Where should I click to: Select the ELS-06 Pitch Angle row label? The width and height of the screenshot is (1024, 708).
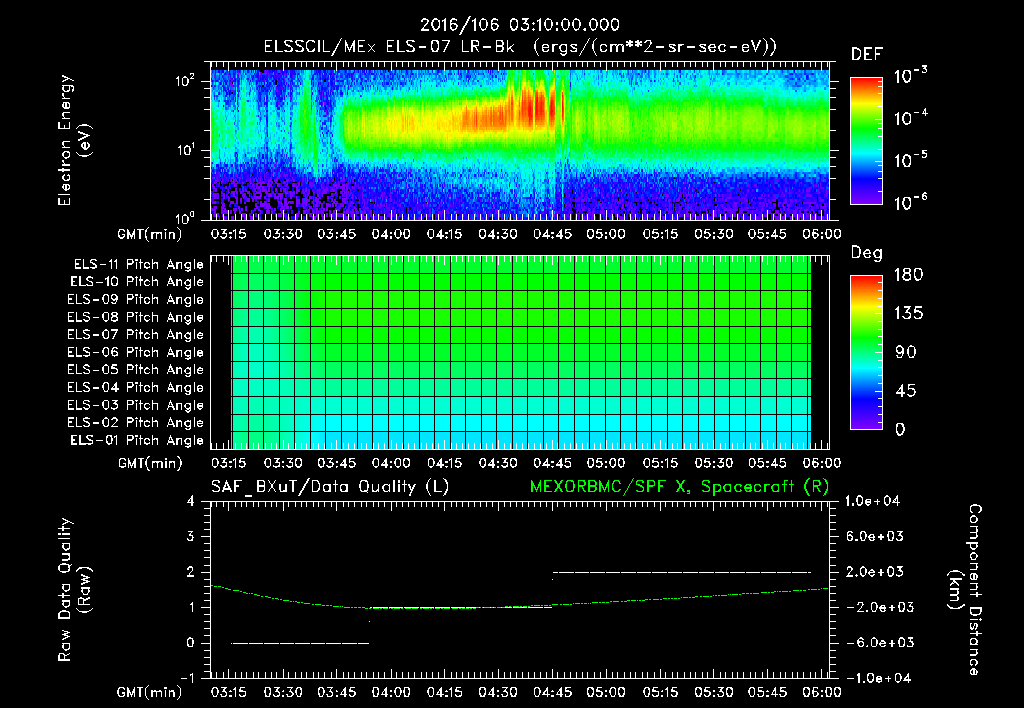[137, 352]
